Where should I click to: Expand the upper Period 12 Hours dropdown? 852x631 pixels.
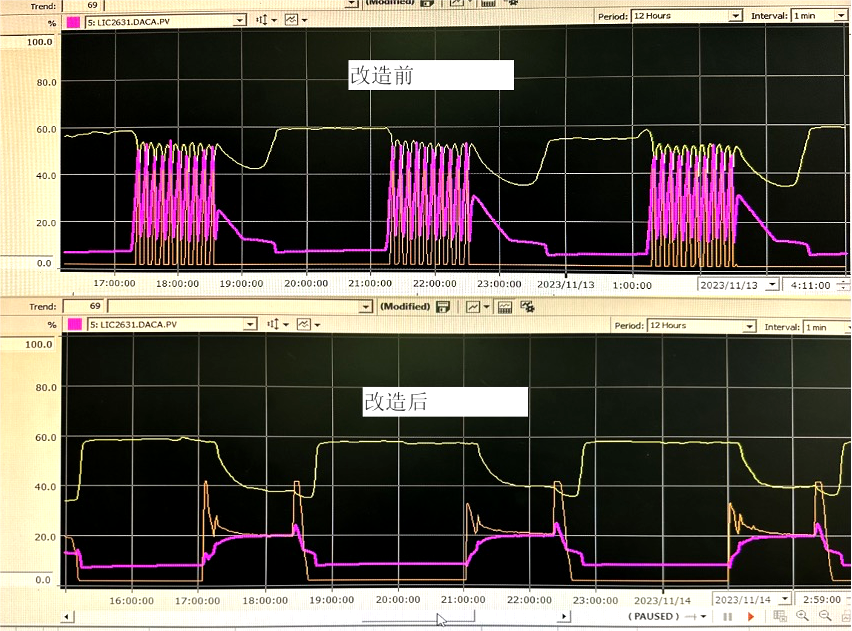pos(736,16)
